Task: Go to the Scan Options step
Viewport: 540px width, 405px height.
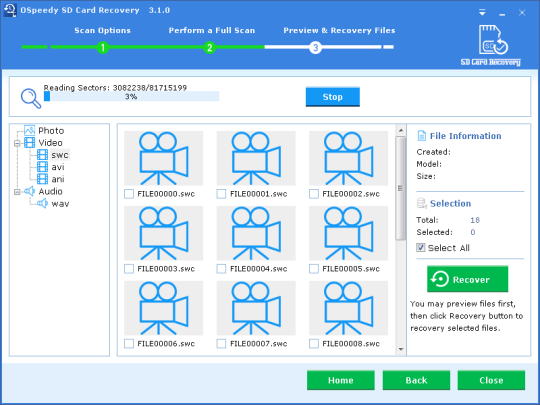Action: coord(103,30)
